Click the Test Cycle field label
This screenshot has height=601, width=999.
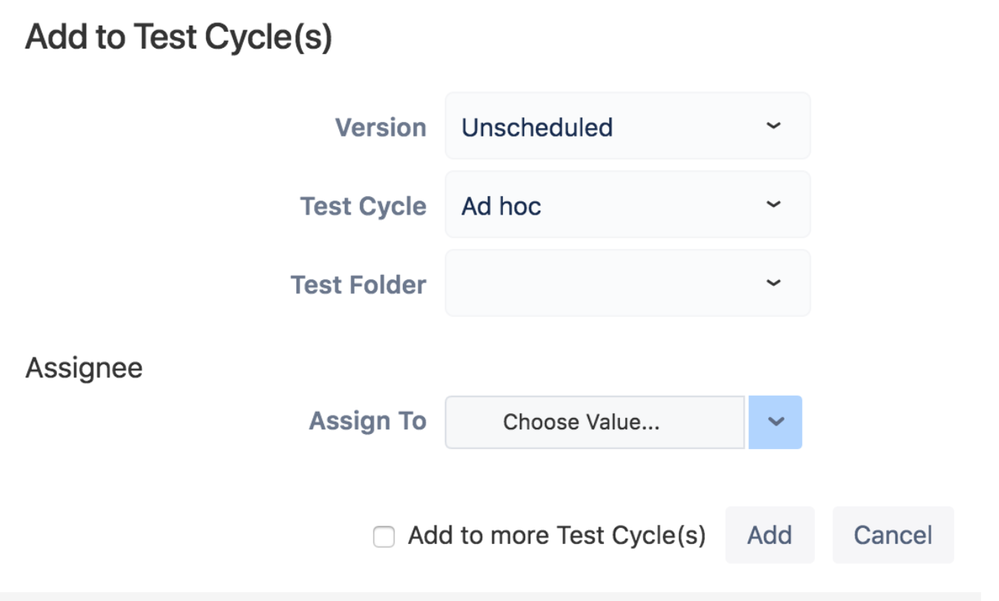tap(363, 206)
